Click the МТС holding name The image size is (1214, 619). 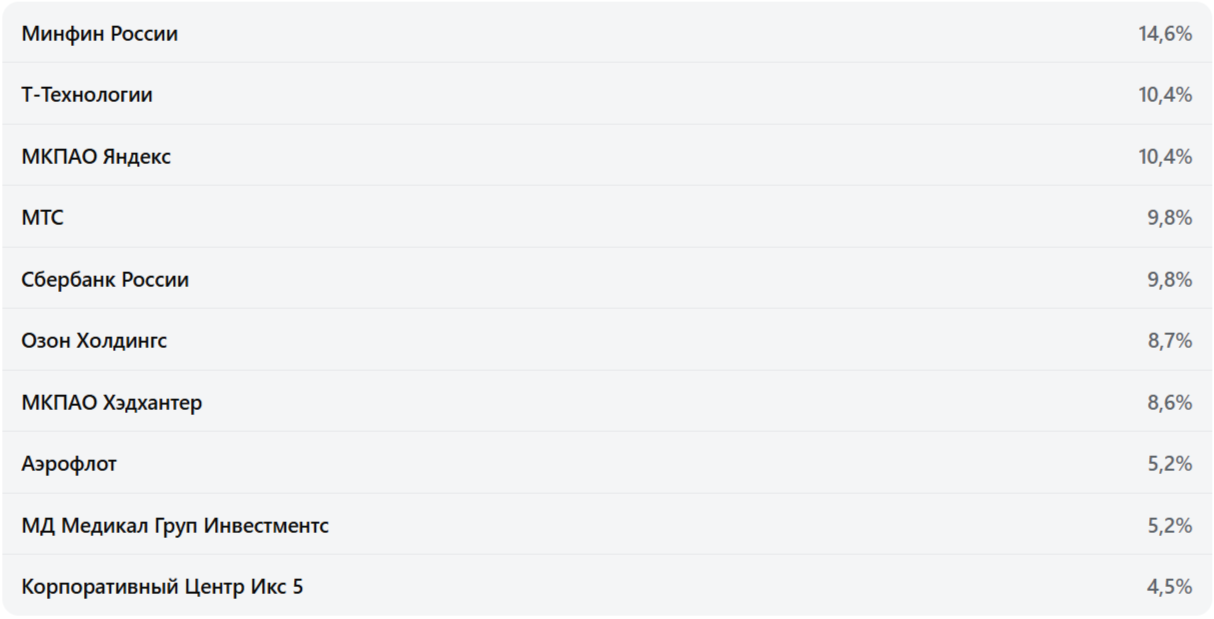42,218
